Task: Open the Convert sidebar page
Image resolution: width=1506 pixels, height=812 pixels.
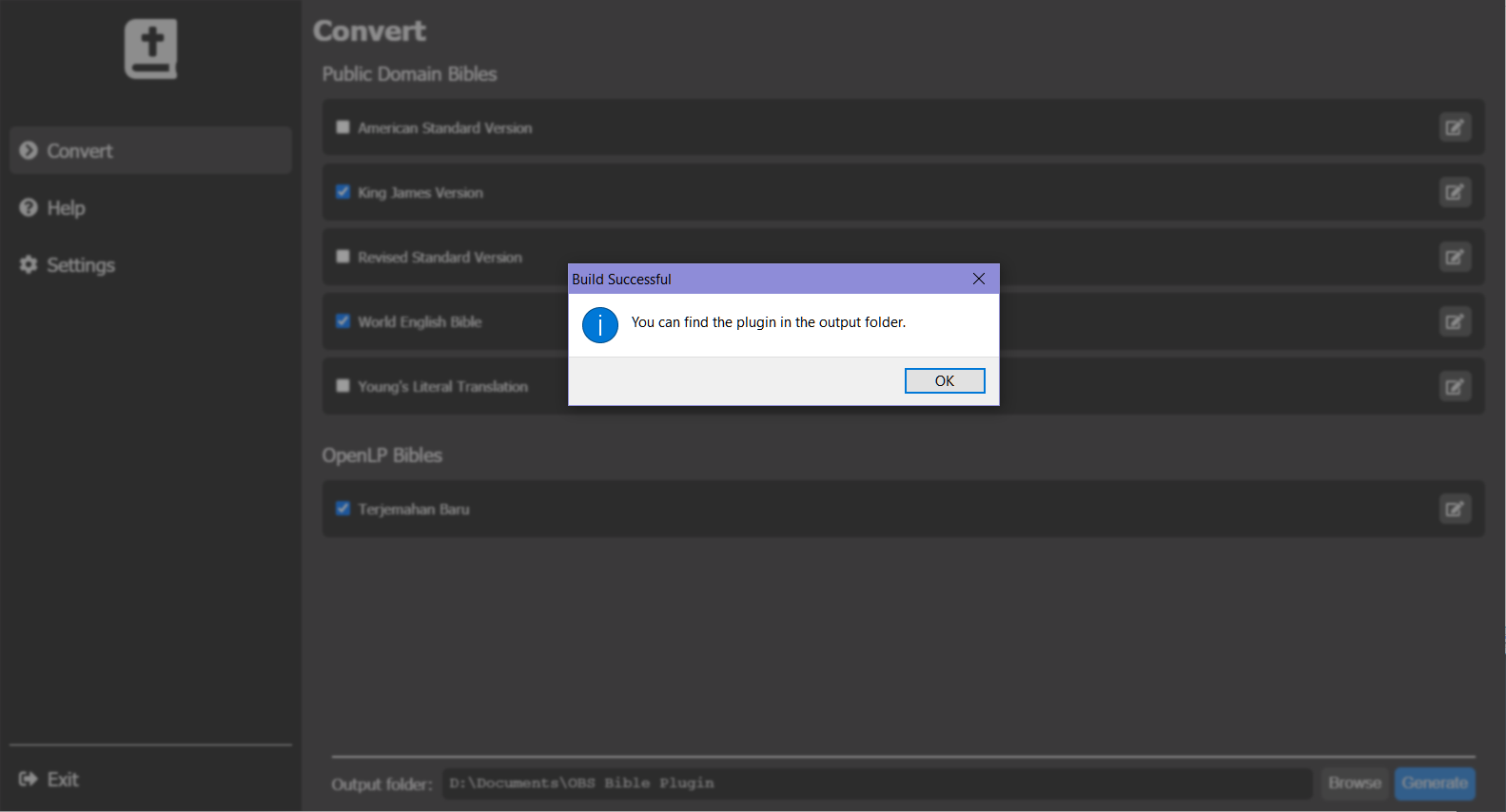Action: click(x=150, y=150)
